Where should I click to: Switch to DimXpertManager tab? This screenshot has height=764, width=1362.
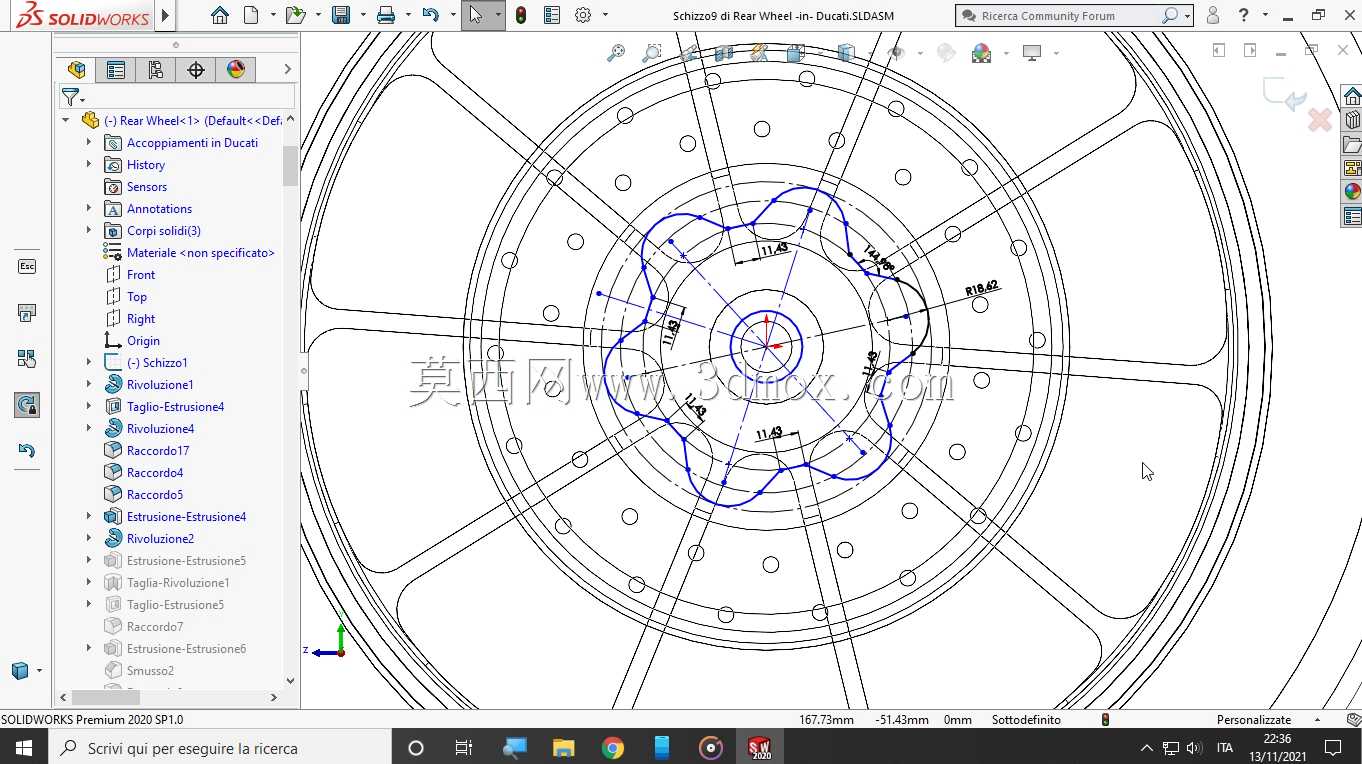196,69
